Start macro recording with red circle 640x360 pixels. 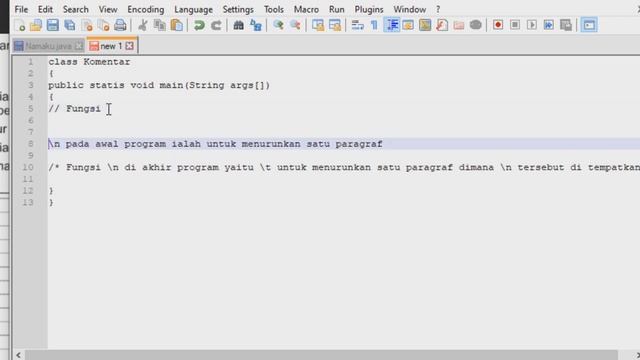498,25
